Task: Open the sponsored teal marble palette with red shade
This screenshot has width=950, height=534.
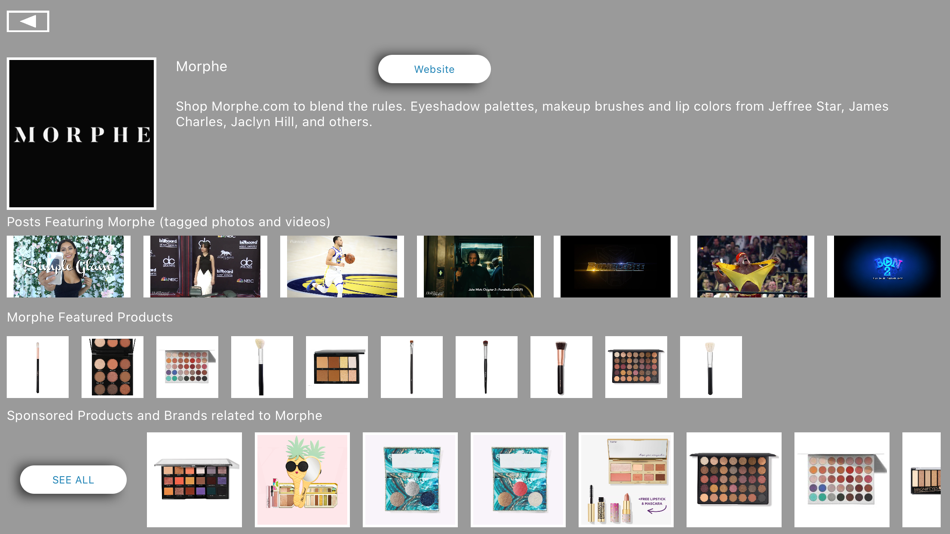Action: click(x=518, y=479)
